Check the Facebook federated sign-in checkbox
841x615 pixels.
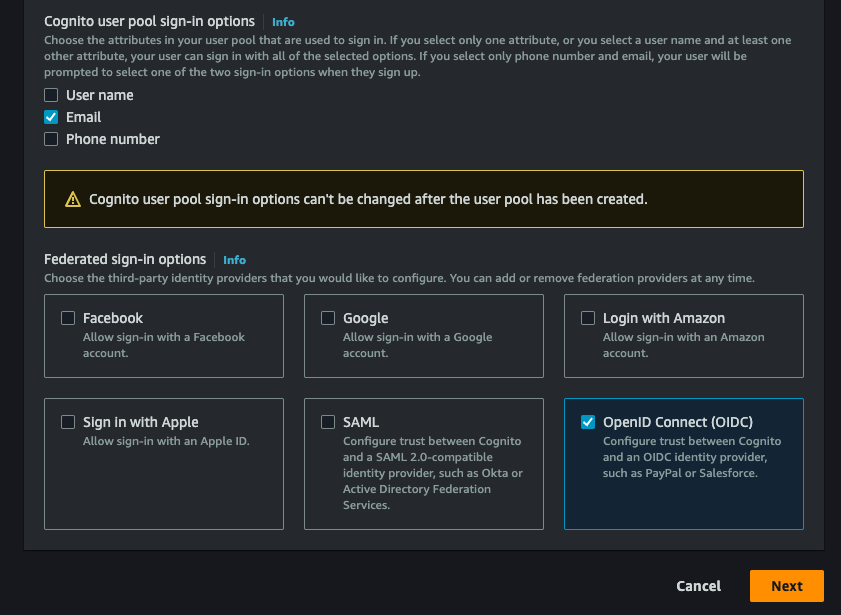(68, 318)
